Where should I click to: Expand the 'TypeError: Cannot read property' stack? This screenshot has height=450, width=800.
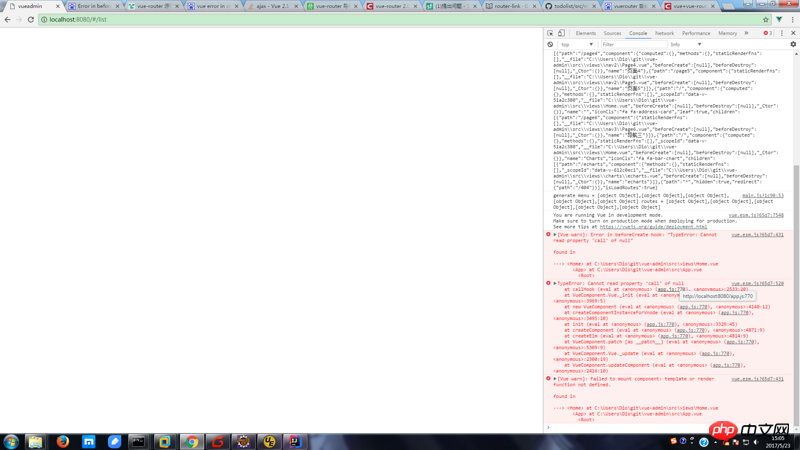coord(555,283)
